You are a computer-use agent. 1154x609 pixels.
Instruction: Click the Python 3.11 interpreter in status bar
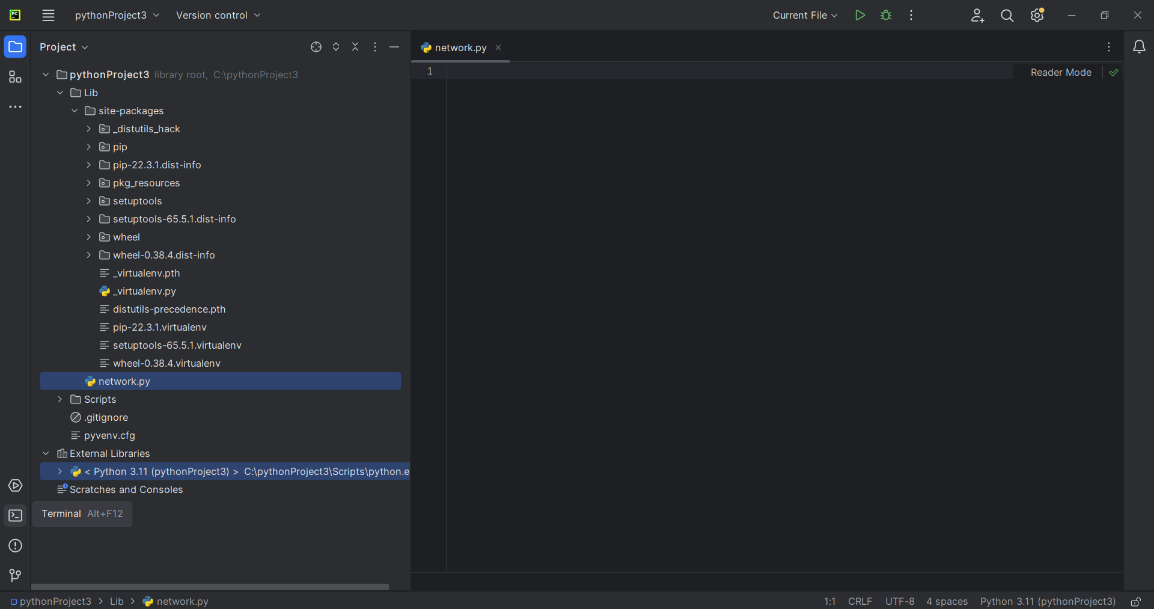pyautogui.click(x=1047, y=601)
